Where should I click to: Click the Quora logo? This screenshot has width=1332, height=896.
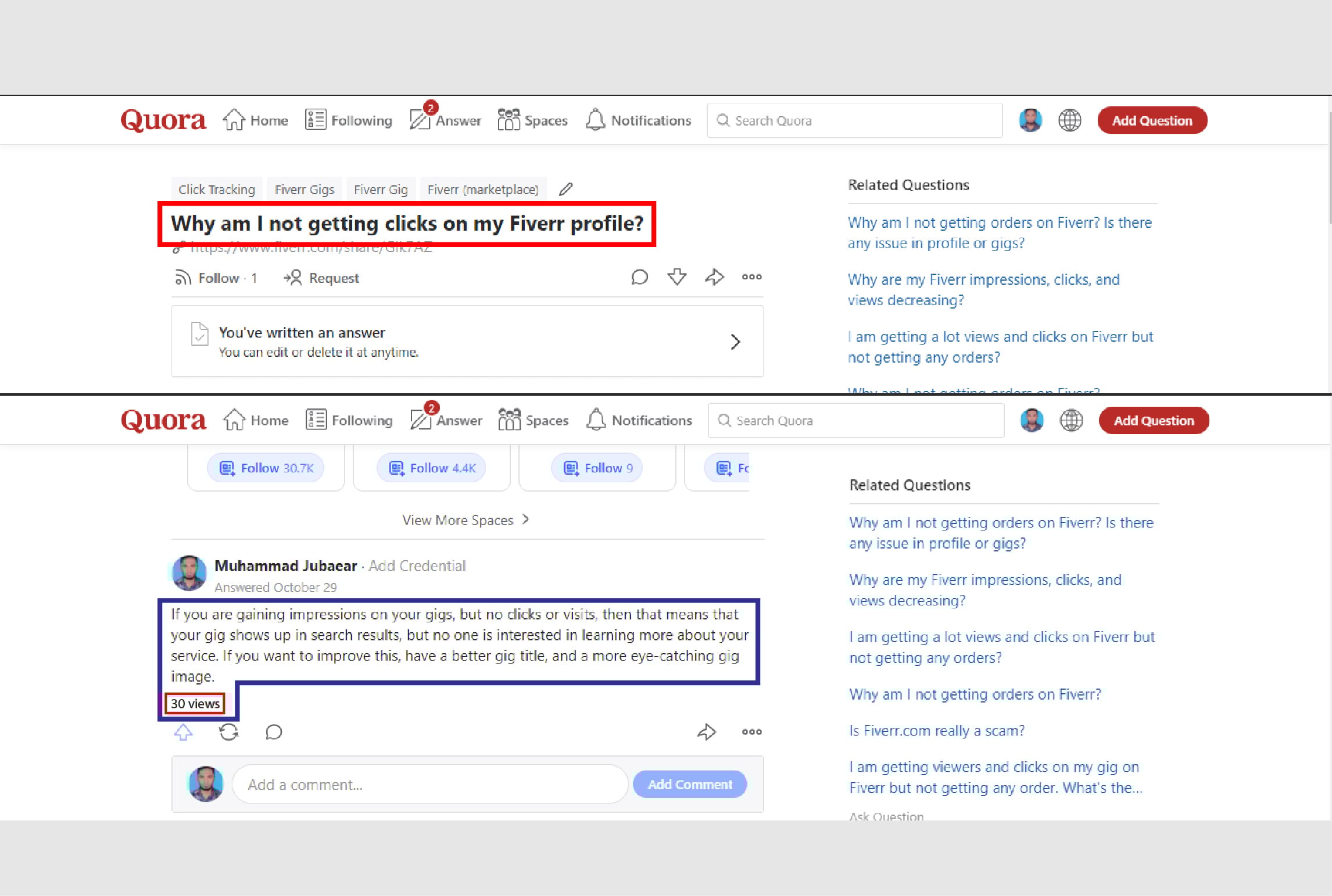click(x=163, y=120)
